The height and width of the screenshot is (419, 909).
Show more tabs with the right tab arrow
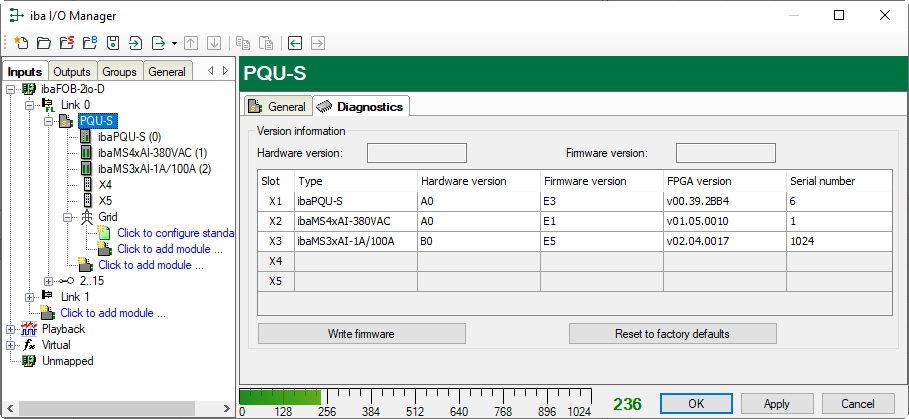click(x=226, y=71)
